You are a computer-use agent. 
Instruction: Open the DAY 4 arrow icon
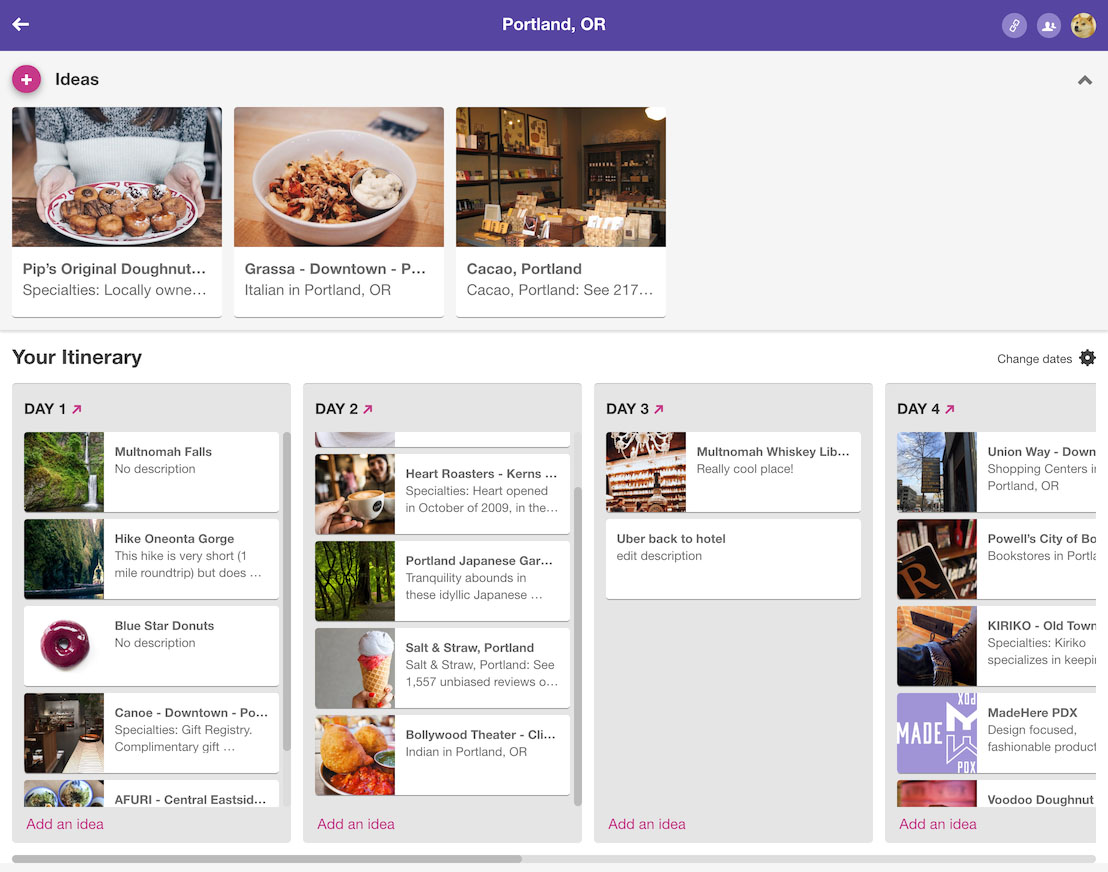tap(950, 409)
